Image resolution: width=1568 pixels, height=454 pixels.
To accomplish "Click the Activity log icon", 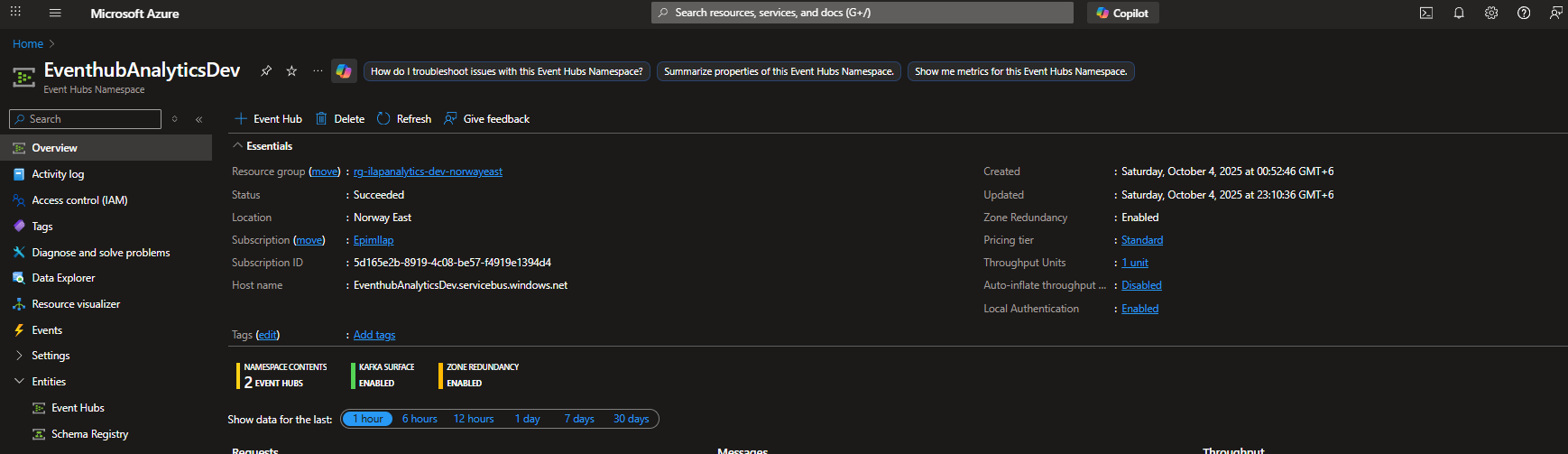I will (x=18, y=174).
